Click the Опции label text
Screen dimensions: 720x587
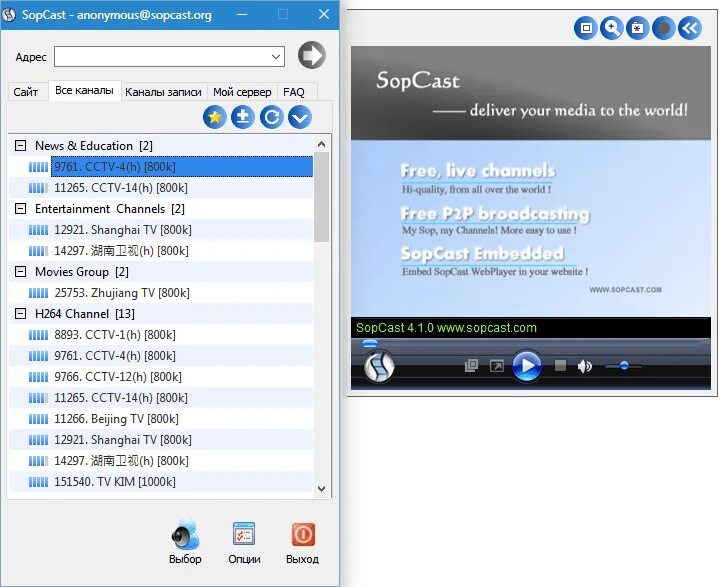244,559
